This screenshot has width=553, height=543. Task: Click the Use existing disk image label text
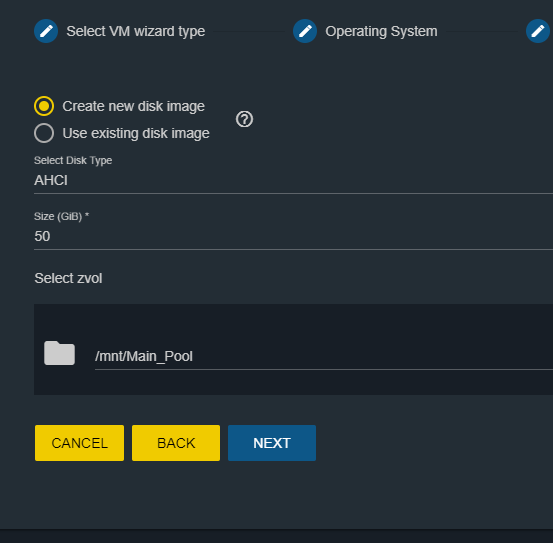point(136,134)
